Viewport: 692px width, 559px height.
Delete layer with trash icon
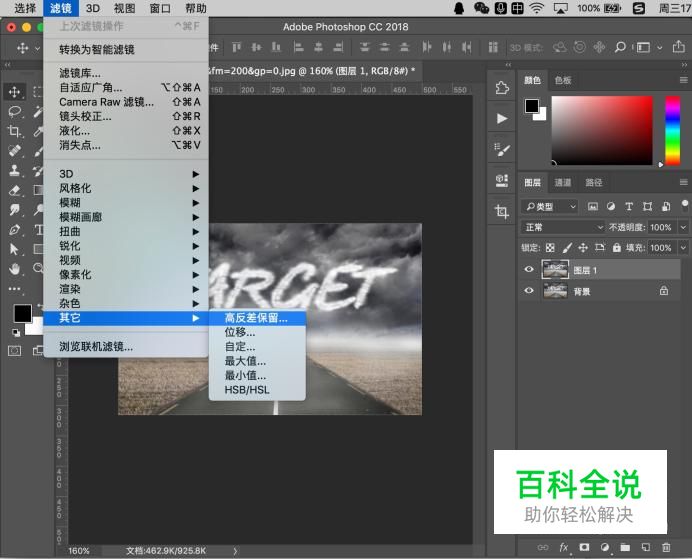coord(666,548)
